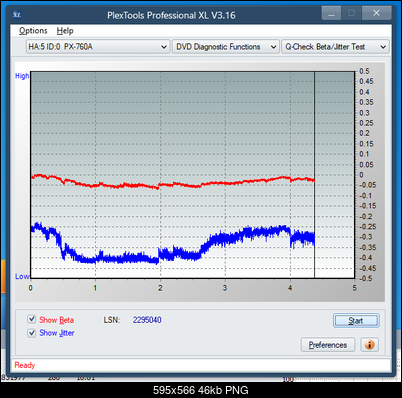The image size is (402, 398).
Task: Toggle the Show Jitter checkbox
Action: pos(32,333)
